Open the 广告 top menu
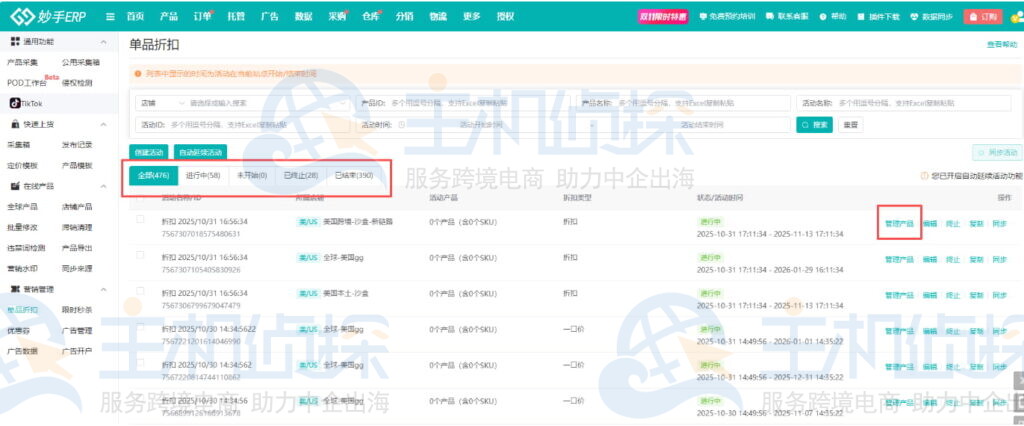Viewport: 1024px width, 426px height. click(270, 17)
